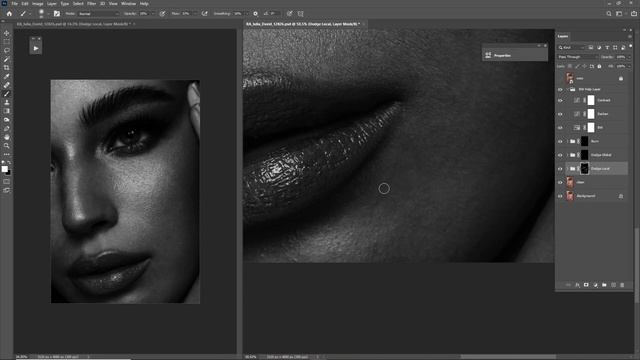Viewport: 640px width, 360px height.
Task: Click the Background layer thumbnail
Action: pos(570,196)
